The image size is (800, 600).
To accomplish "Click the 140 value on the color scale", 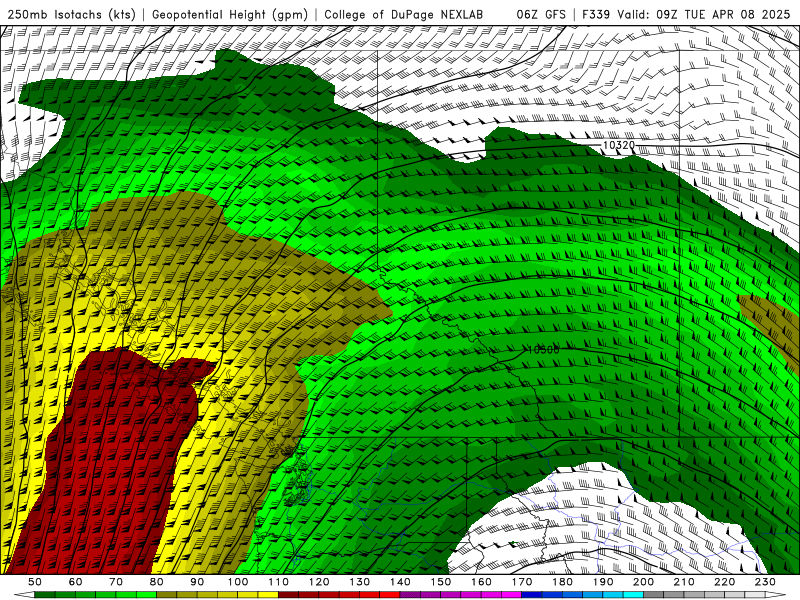I will [x=401, y=582].
